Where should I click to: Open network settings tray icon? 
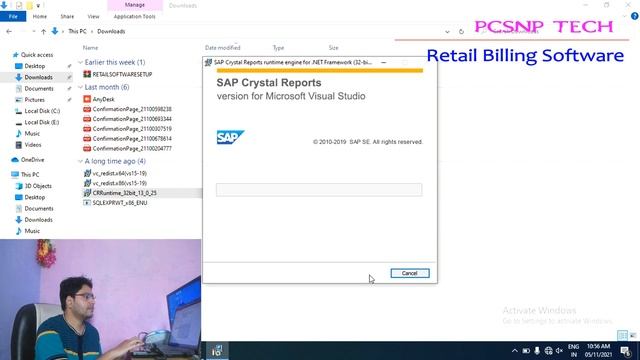pyautogui.click(x=548, y=351)
